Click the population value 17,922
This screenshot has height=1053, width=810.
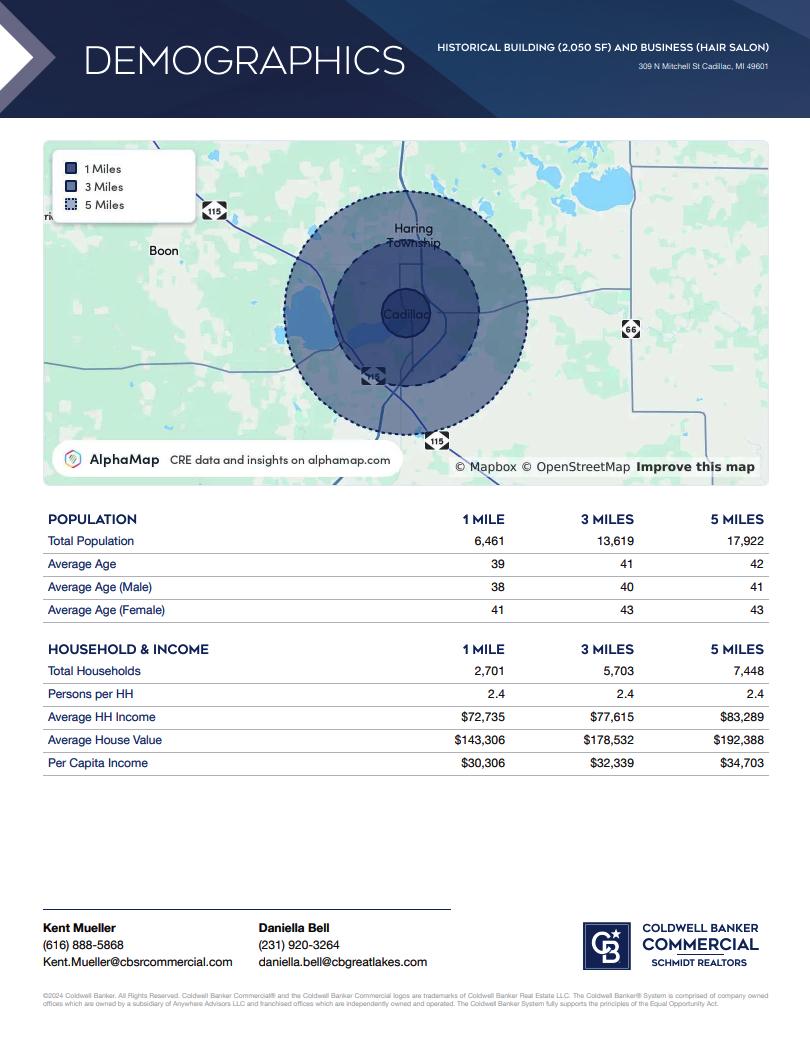click(x=745, y=541)
